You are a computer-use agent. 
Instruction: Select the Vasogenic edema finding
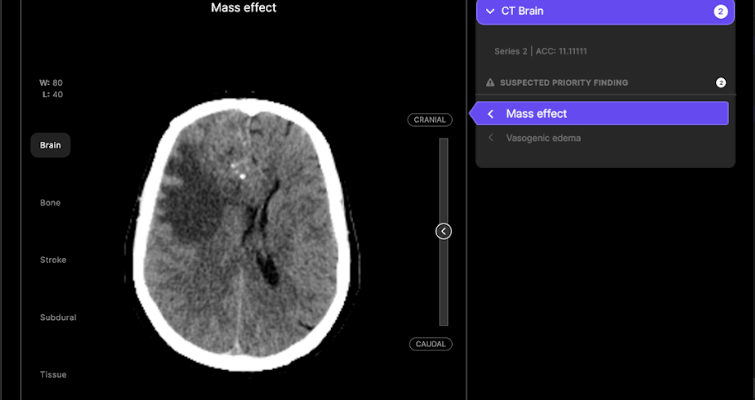[543, 138]
